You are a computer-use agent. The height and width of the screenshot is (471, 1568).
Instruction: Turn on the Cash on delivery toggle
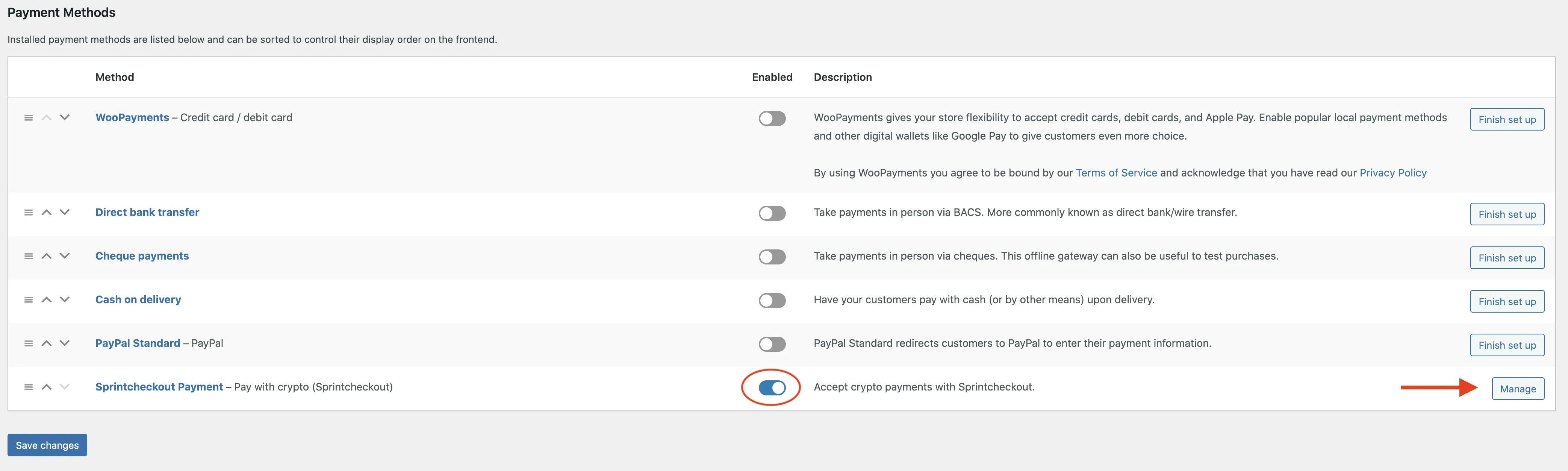click(x=772, y=300)
